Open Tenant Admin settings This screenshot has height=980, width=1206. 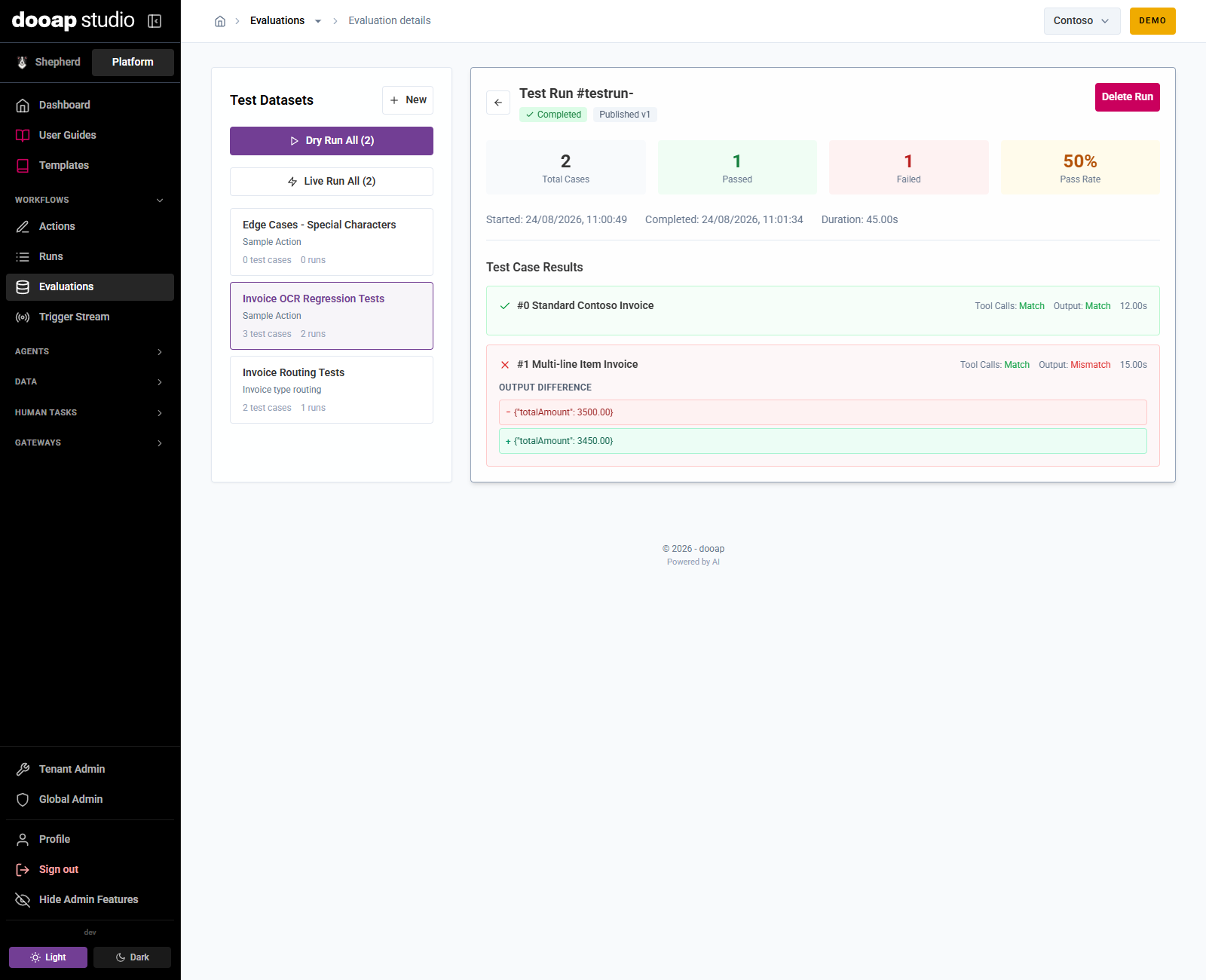[x=90, y=769]
